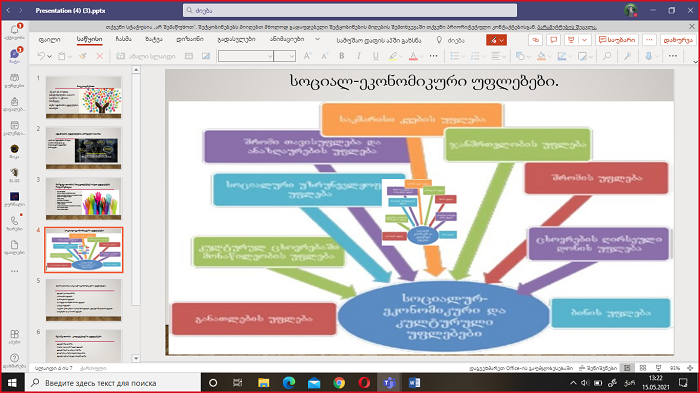
Task: Click the Conversation button at top right
Action: coord(617,40)
